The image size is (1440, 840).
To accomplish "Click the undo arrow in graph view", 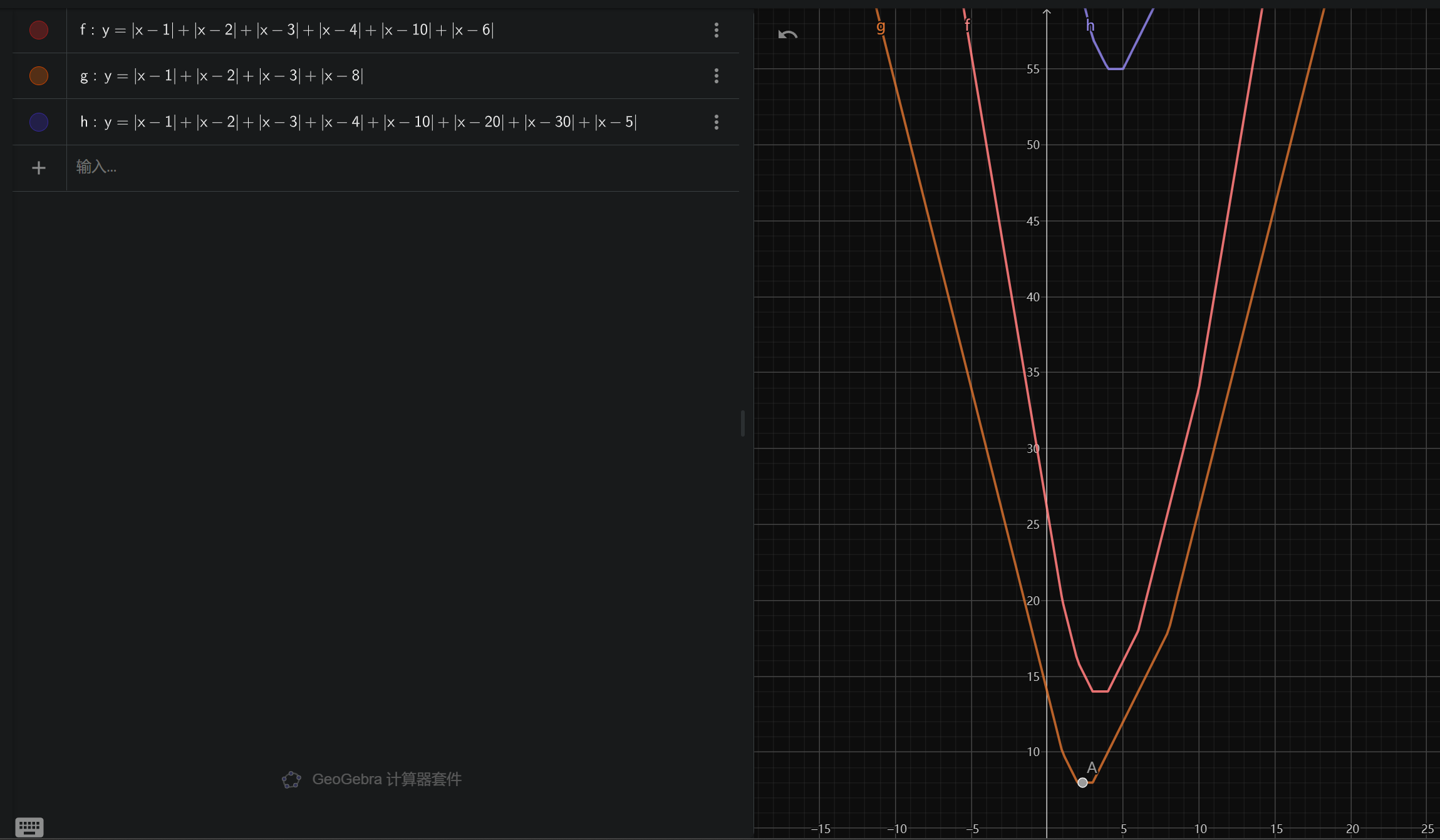I will coord(787,34).
